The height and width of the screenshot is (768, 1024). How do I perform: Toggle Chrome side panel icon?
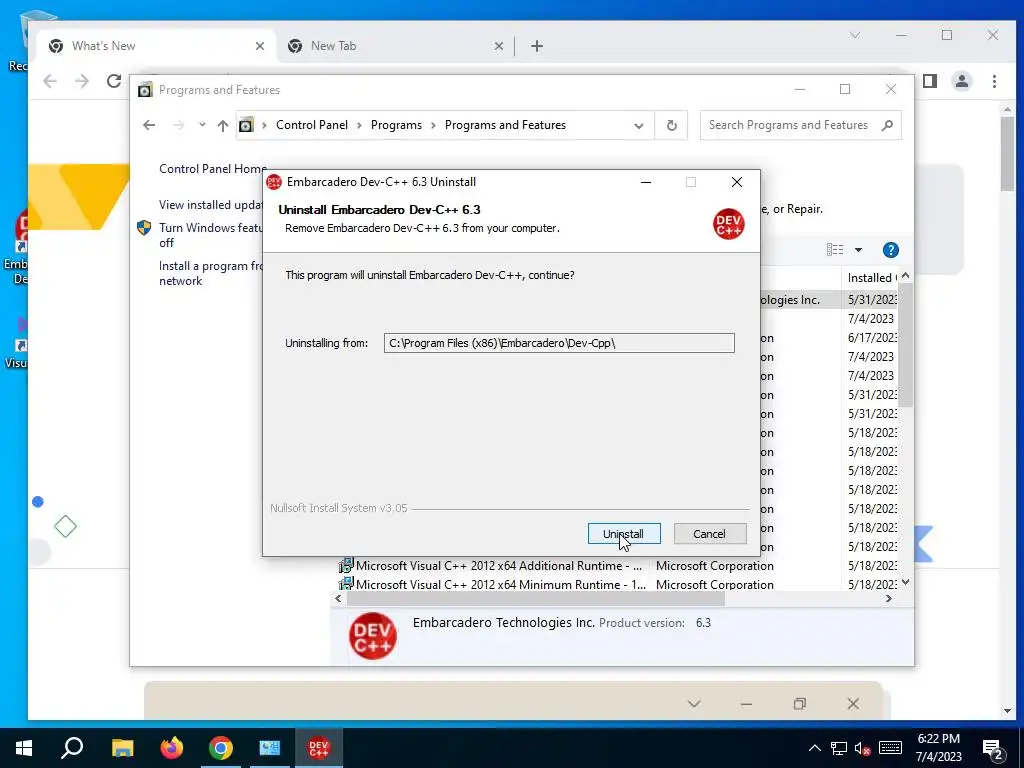coord(930,81)
